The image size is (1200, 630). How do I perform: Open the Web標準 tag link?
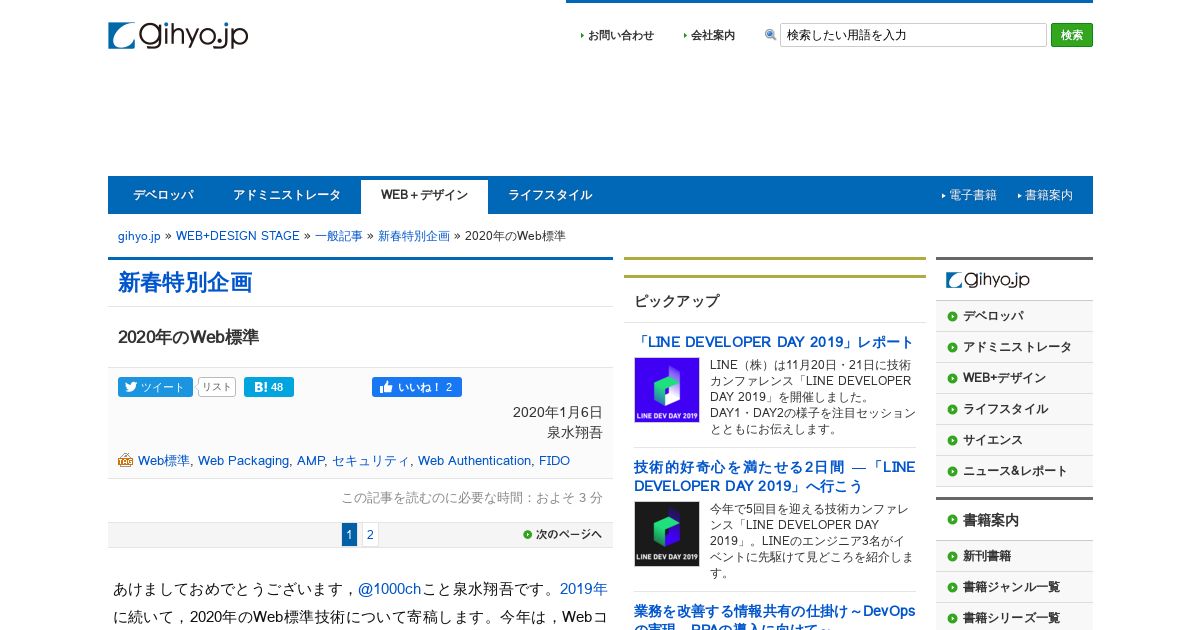point(164,461)
